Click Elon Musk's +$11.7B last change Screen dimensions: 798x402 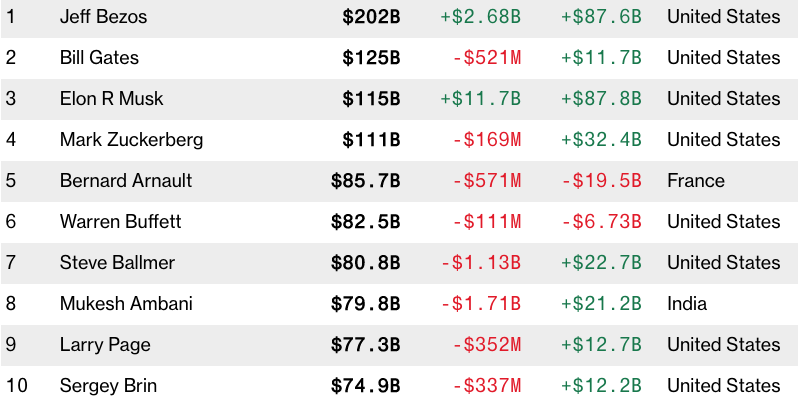tap(480, 99)
